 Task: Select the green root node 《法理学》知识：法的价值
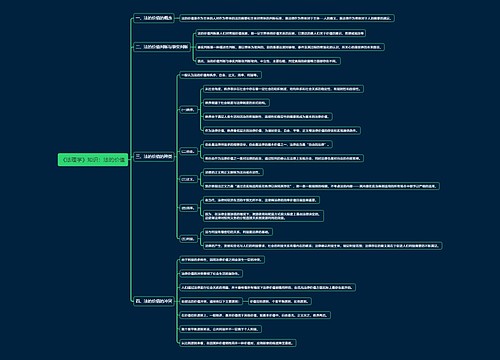coord(93,160)
